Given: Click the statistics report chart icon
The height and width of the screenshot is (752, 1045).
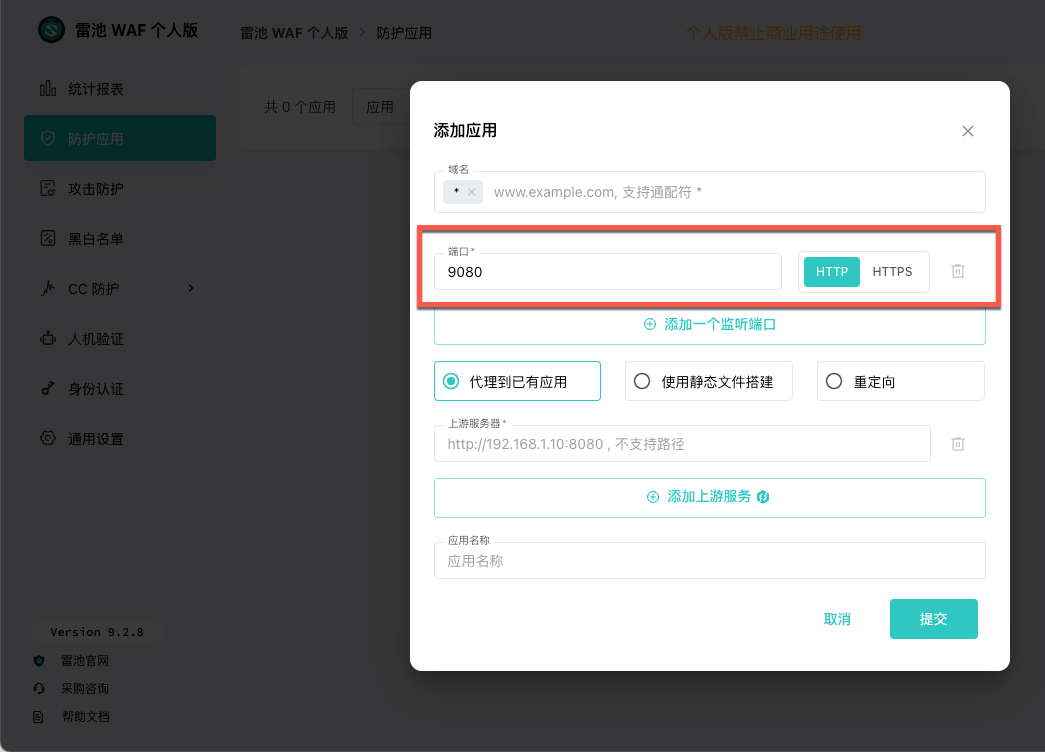Looking at the screenshot, I should [x=47, y=89].
